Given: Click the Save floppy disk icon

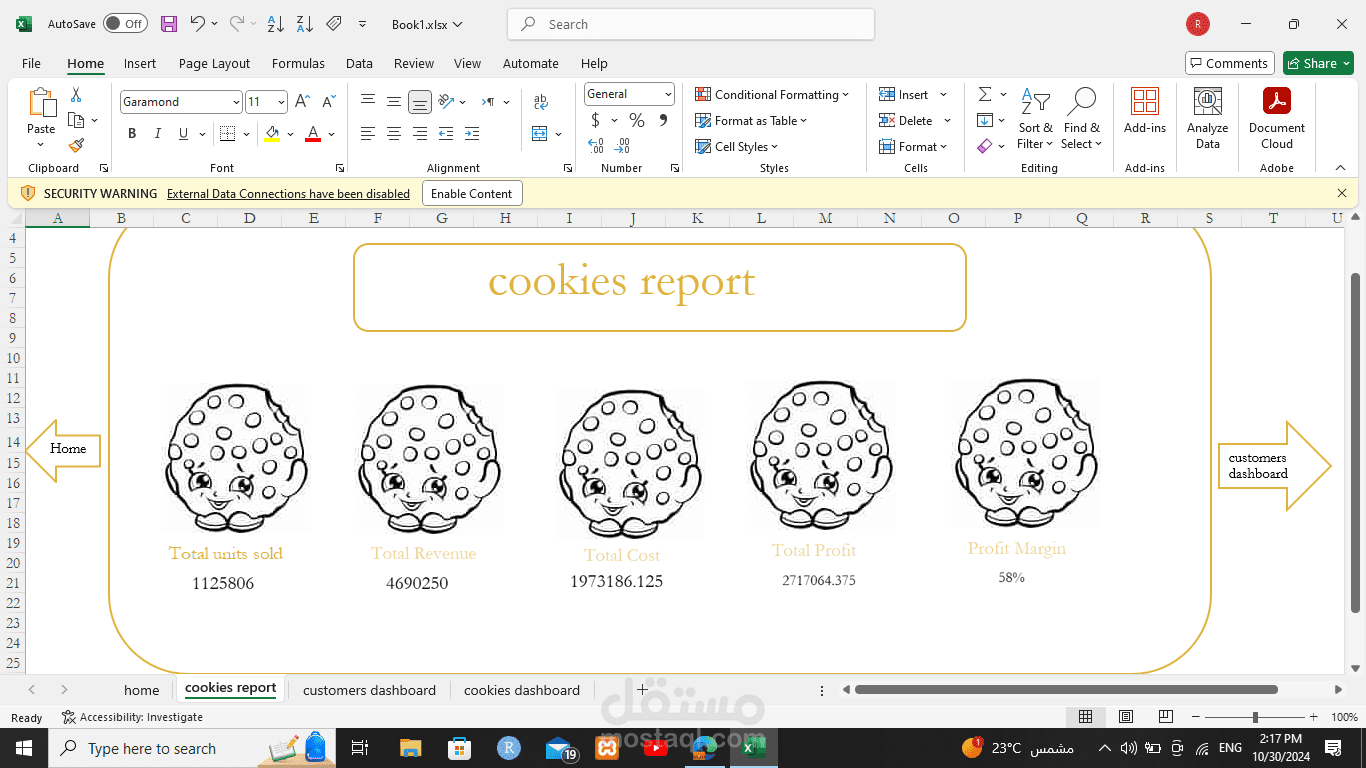Looking at the screenshot, I should click(x=169, y=24).
